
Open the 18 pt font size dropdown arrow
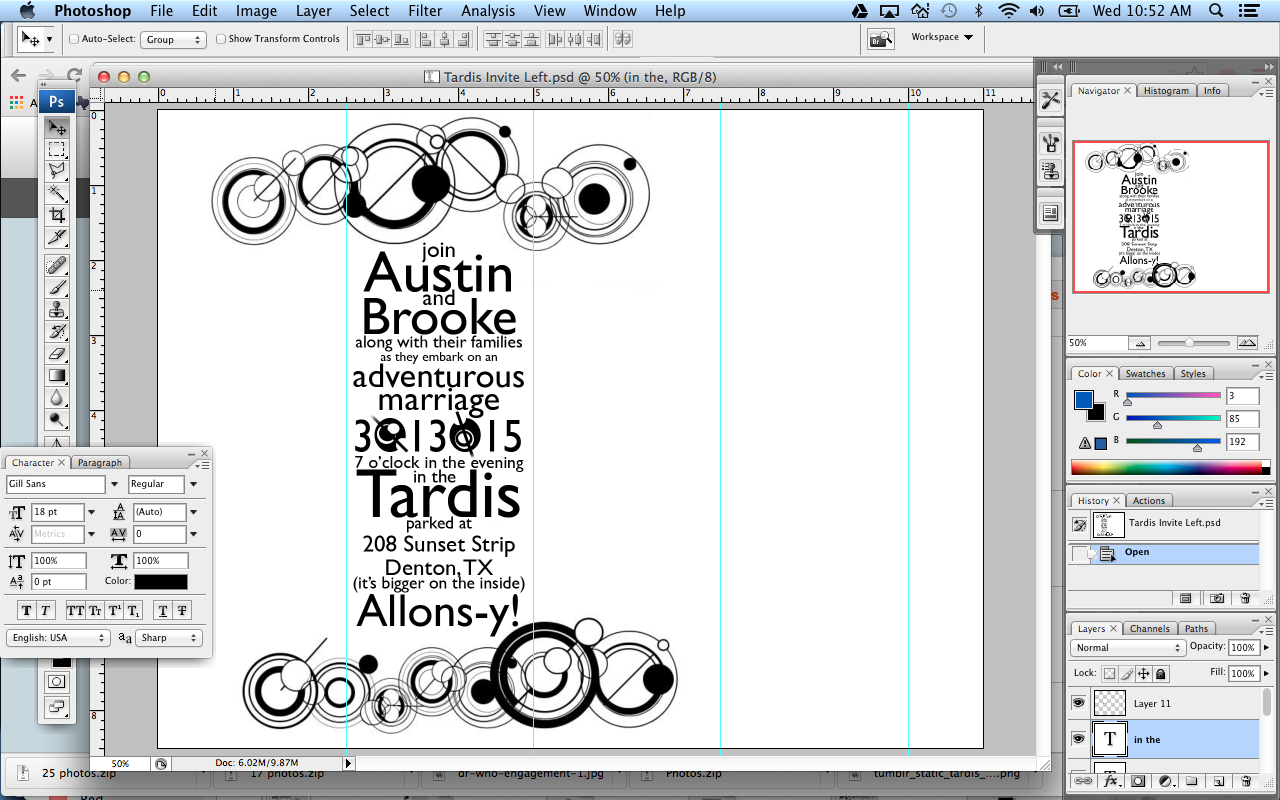pos(92,512)
